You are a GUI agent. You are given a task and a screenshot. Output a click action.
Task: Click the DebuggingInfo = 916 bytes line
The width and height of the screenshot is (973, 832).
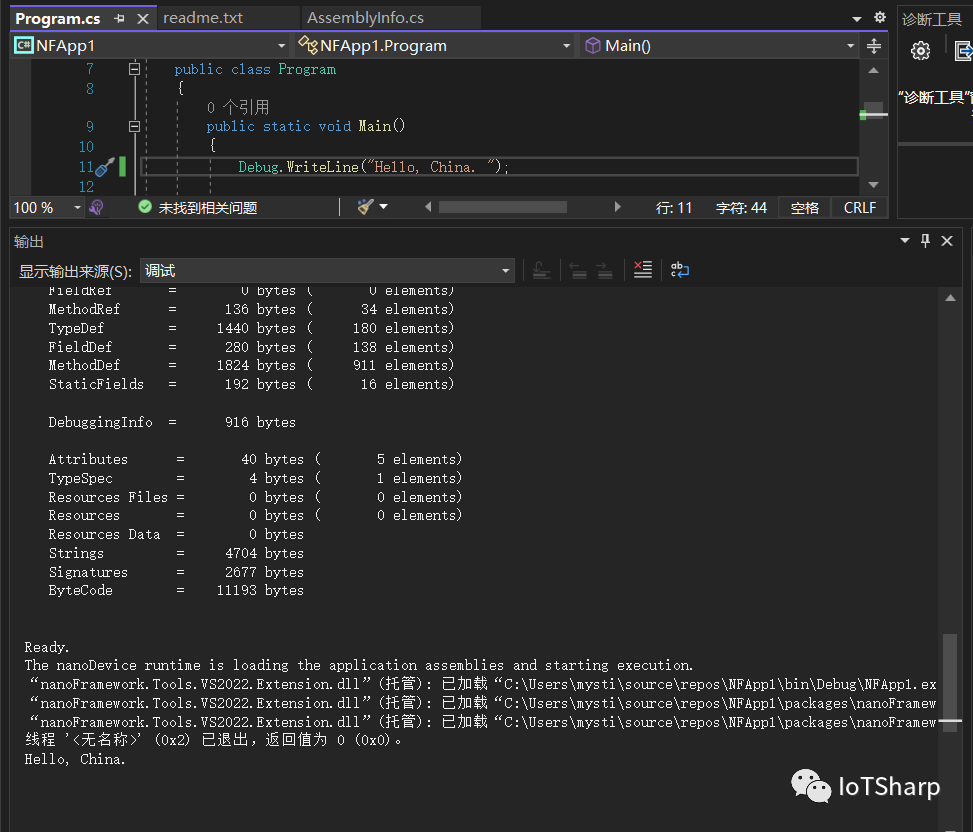point(172,423)
